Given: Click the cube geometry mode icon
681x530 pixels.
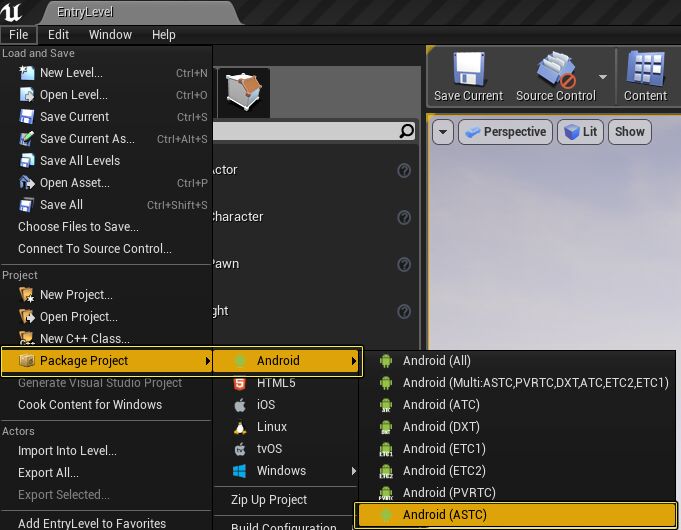Looking at the screenshot, I should tap(245, 92).
